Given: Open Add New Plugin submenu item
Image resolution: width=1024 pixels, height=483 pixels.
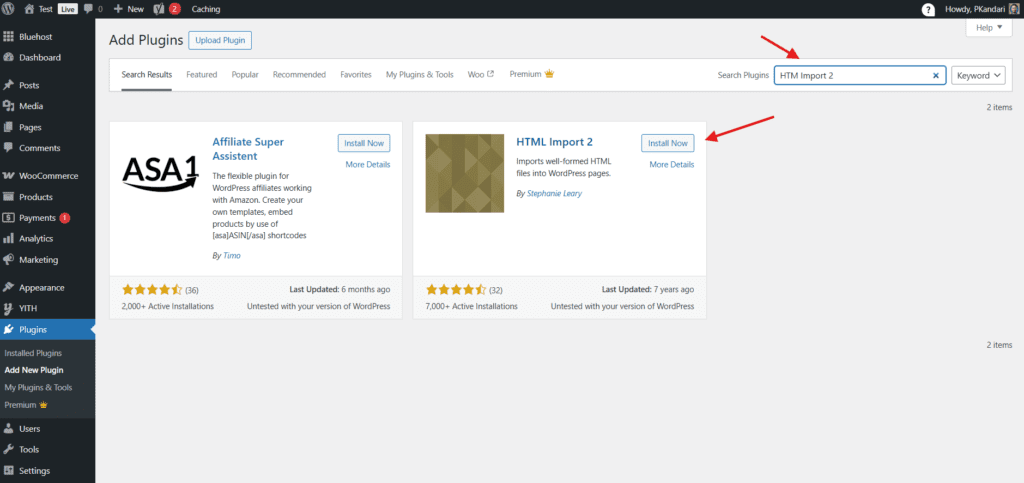Looking at the screenshot, I should click(x=34, y=370).
